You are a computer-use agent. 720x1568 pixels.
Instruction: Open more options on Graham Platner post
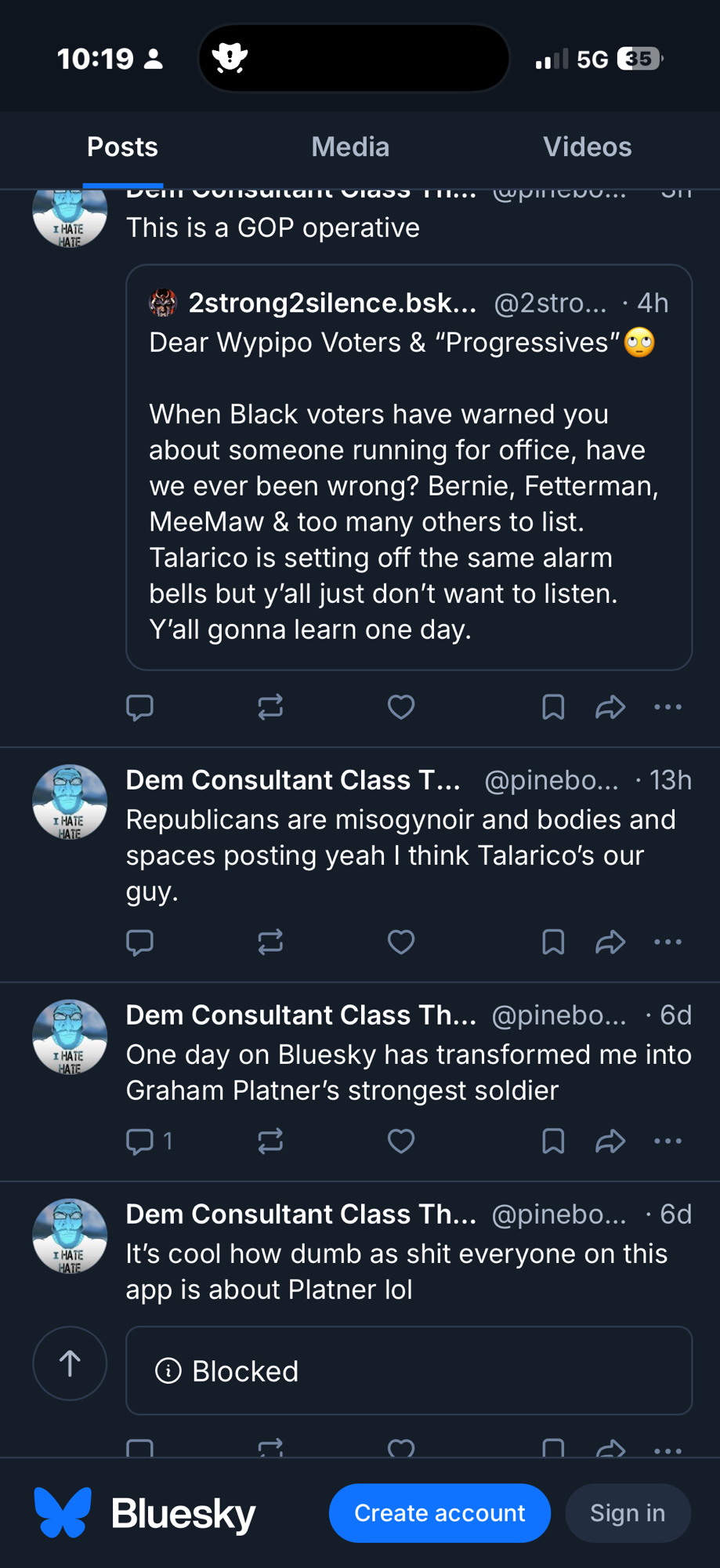(x=668, y=1141)
